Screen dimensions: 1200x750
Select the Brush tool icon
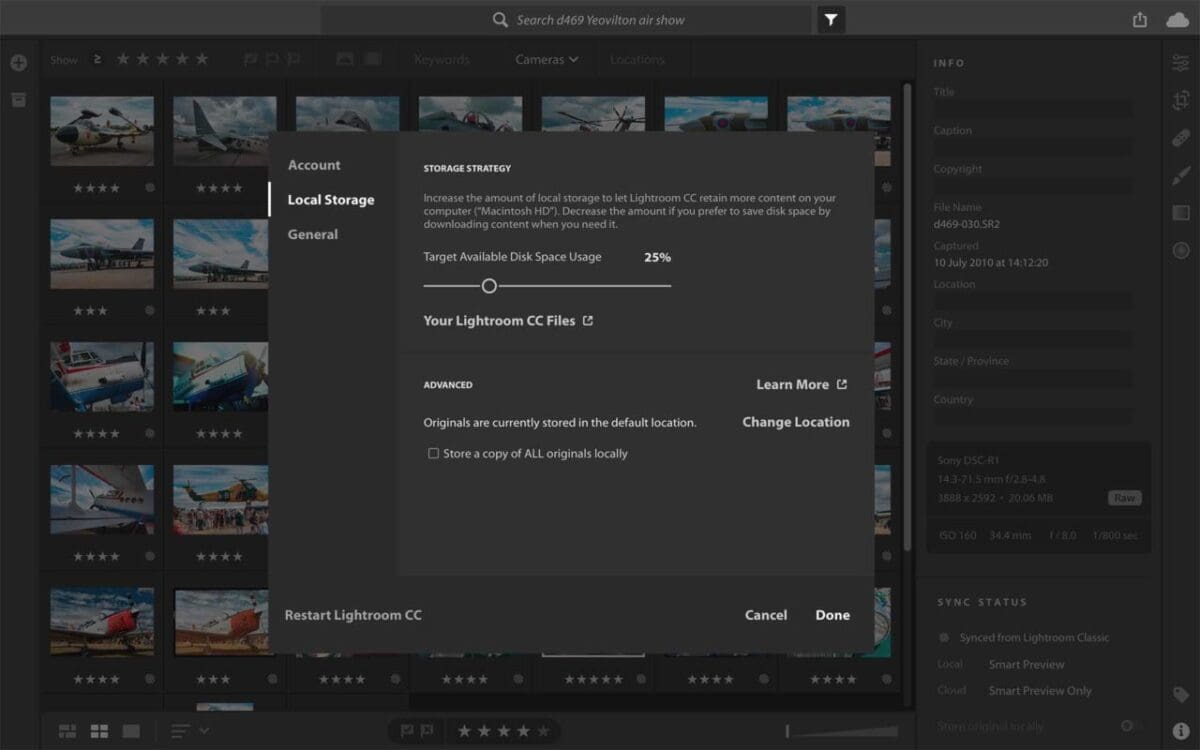1181,175
